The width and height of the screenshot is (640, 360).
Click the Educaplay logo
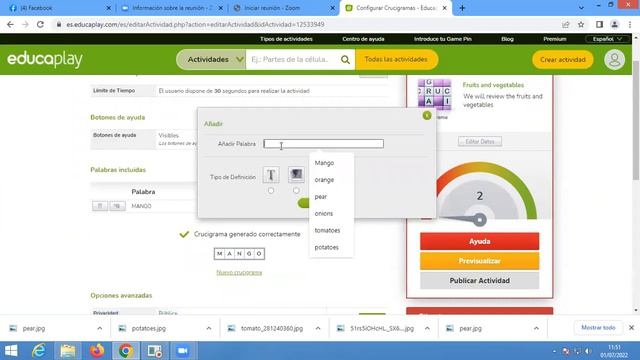point(45,60)
